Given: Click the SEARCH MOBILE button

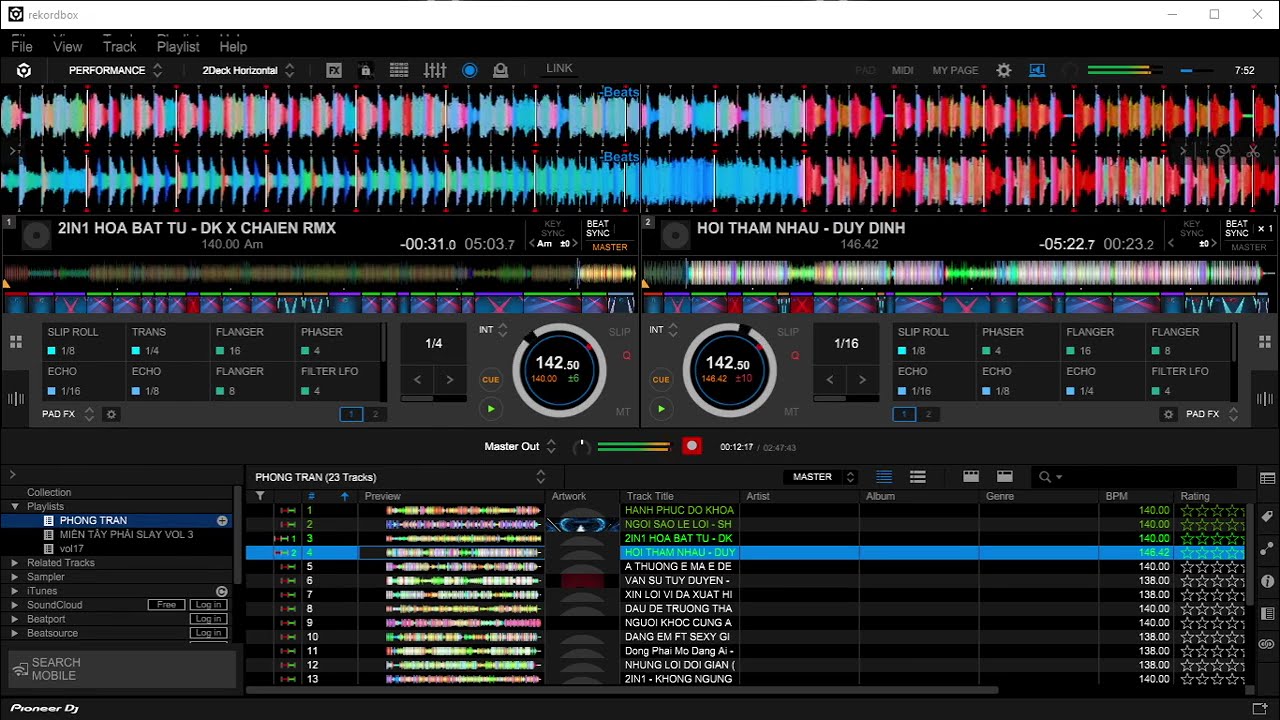Looking at the screenshot, I should [123, 669].
